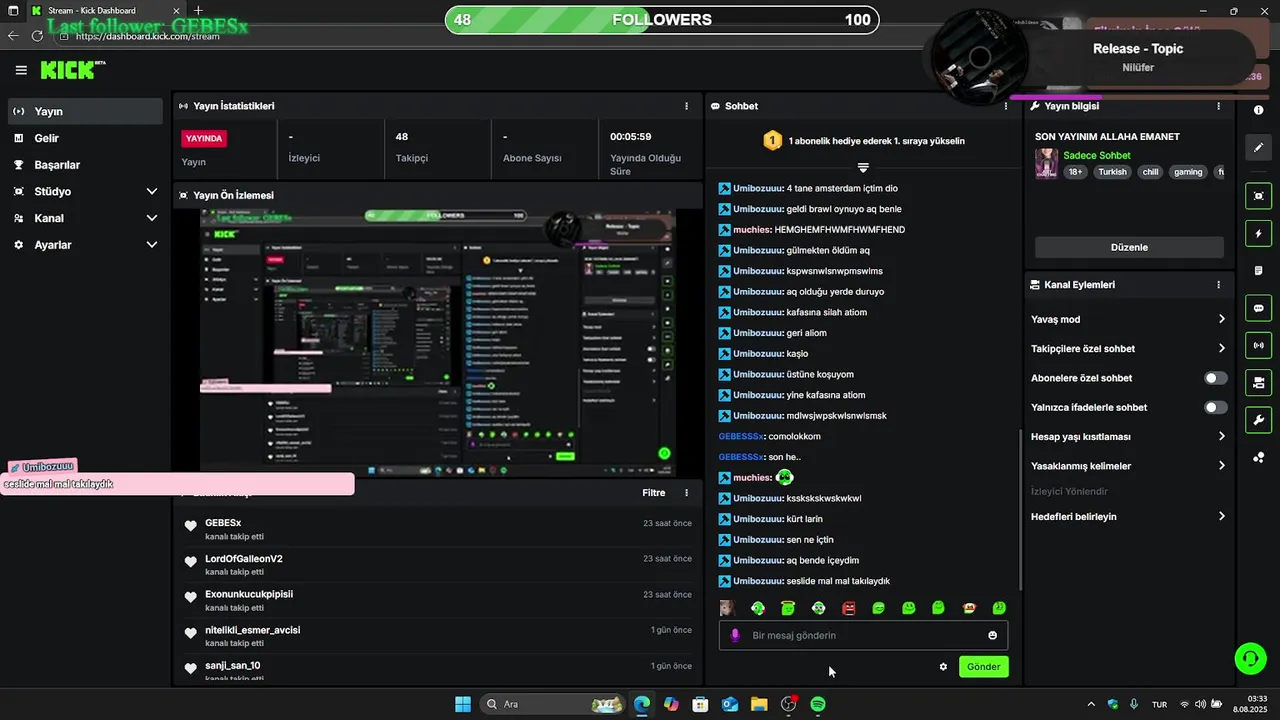Open OBS Studio from the taskbar
The image size is (1280, 720).
[789, 704]
